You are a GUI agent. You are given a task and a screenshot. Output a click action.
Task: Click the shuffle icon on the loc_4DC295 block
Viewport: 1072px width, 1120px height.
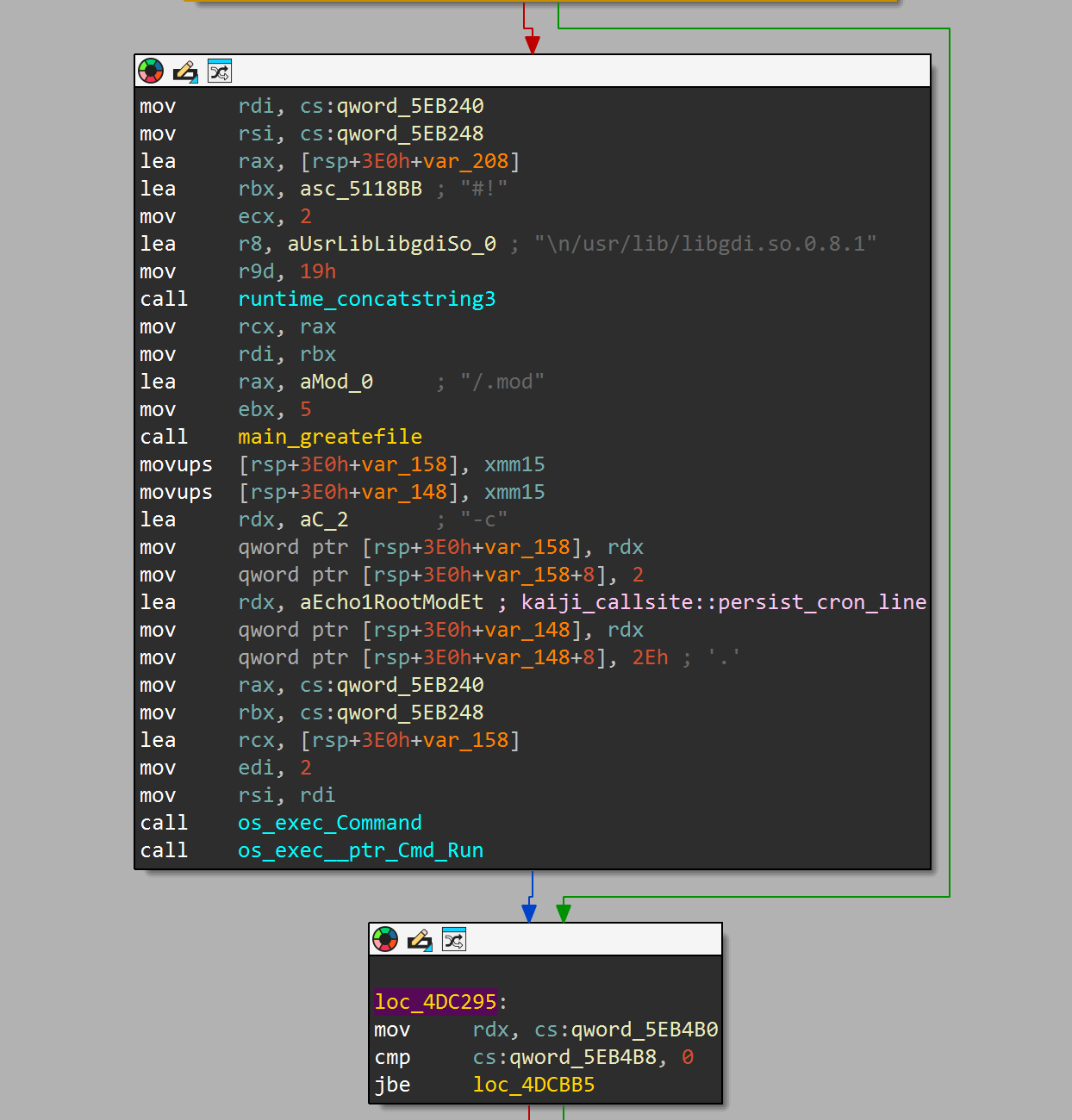(454, 939)
